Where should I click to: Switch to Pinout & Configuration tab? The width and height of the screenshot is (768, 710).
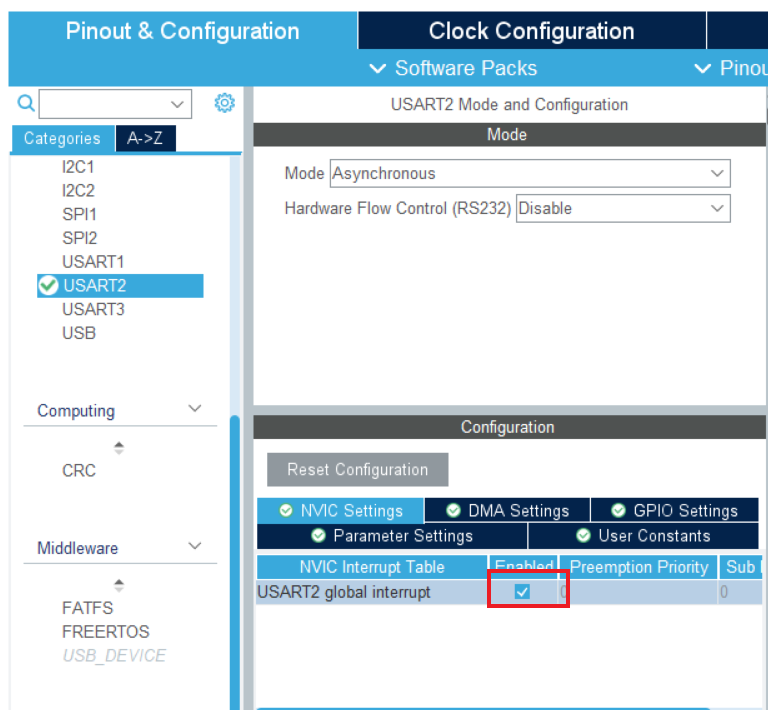(x=183, y=31)
